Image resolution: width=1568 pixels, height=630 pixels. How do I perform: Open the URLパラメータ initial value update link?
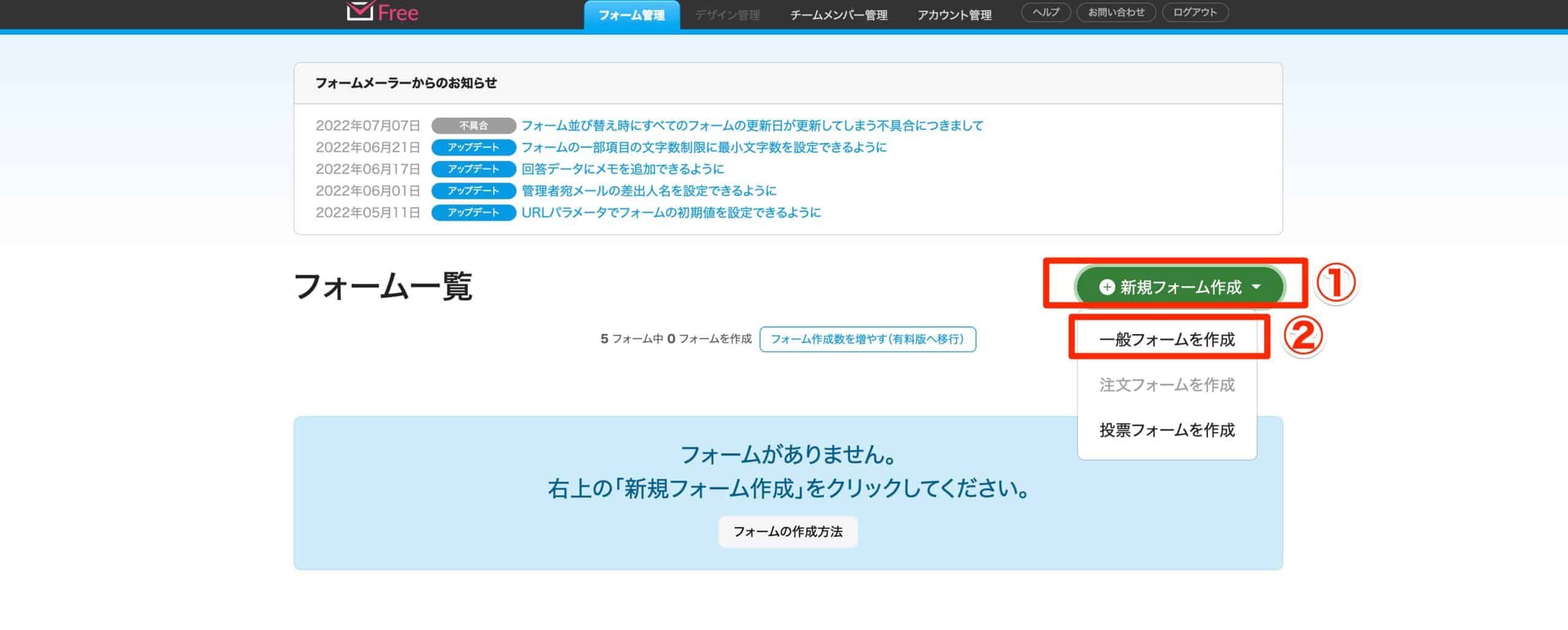670,213
